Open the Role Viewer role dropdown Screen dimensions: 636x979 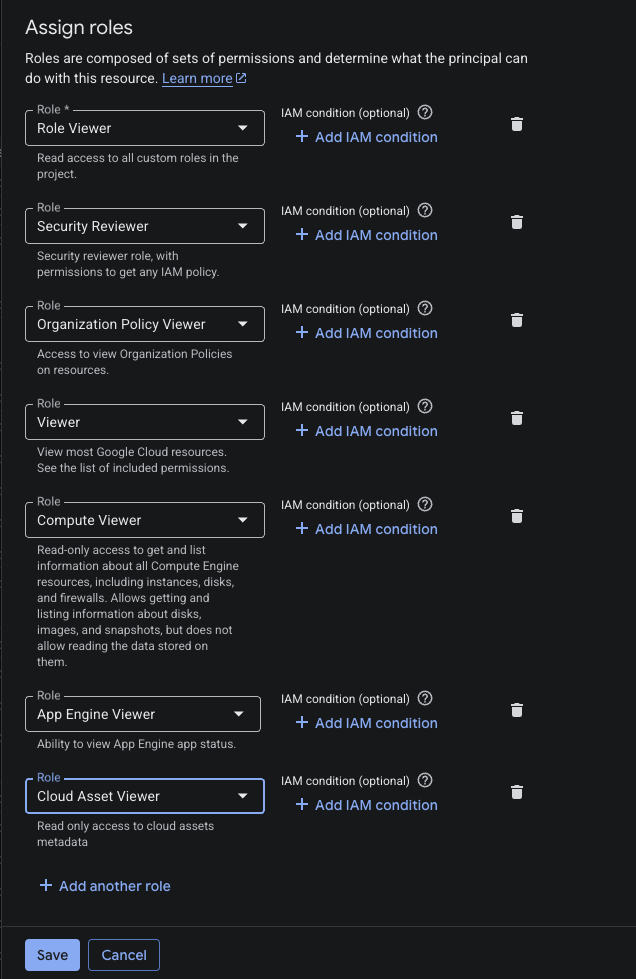pos(145,128)
